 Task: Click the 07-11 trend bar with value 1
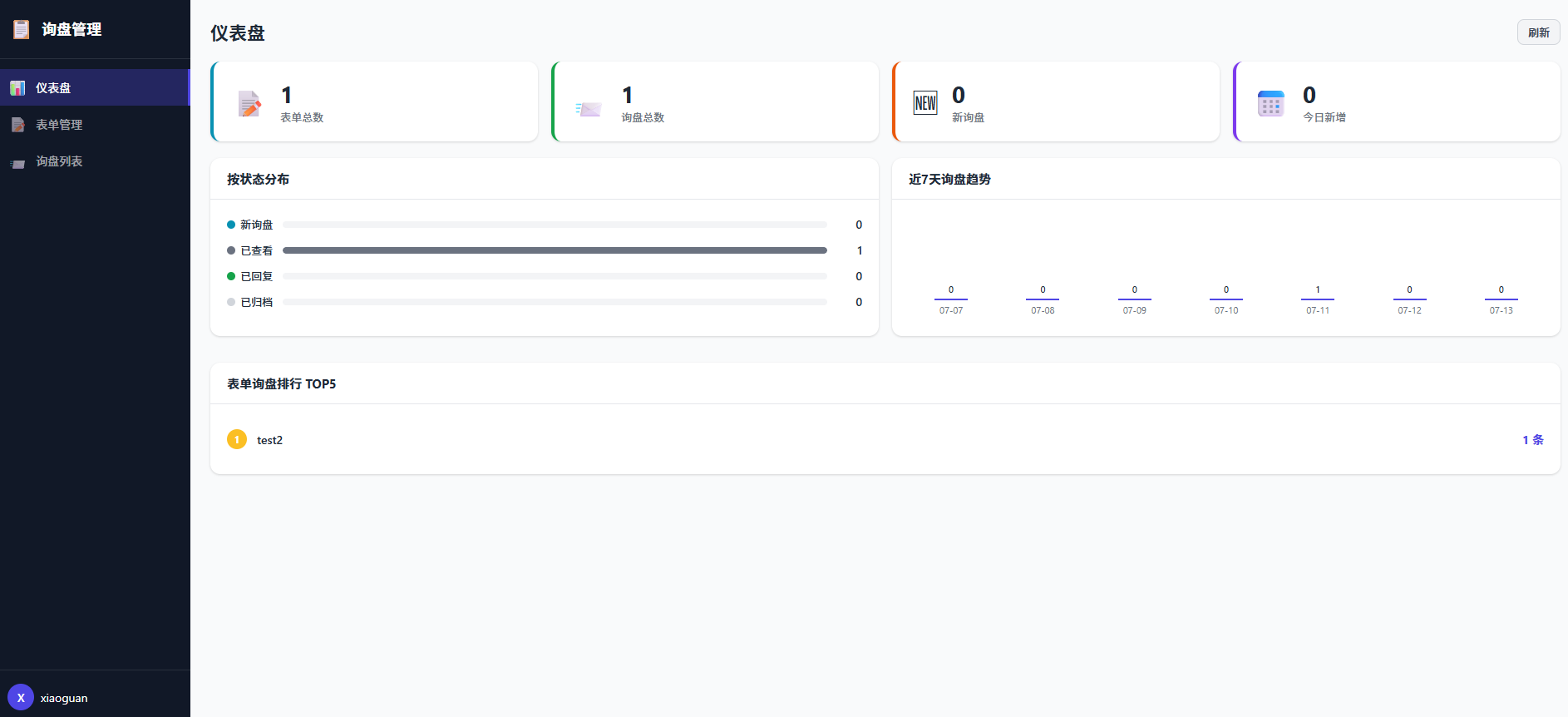[x=1318, y=299]
